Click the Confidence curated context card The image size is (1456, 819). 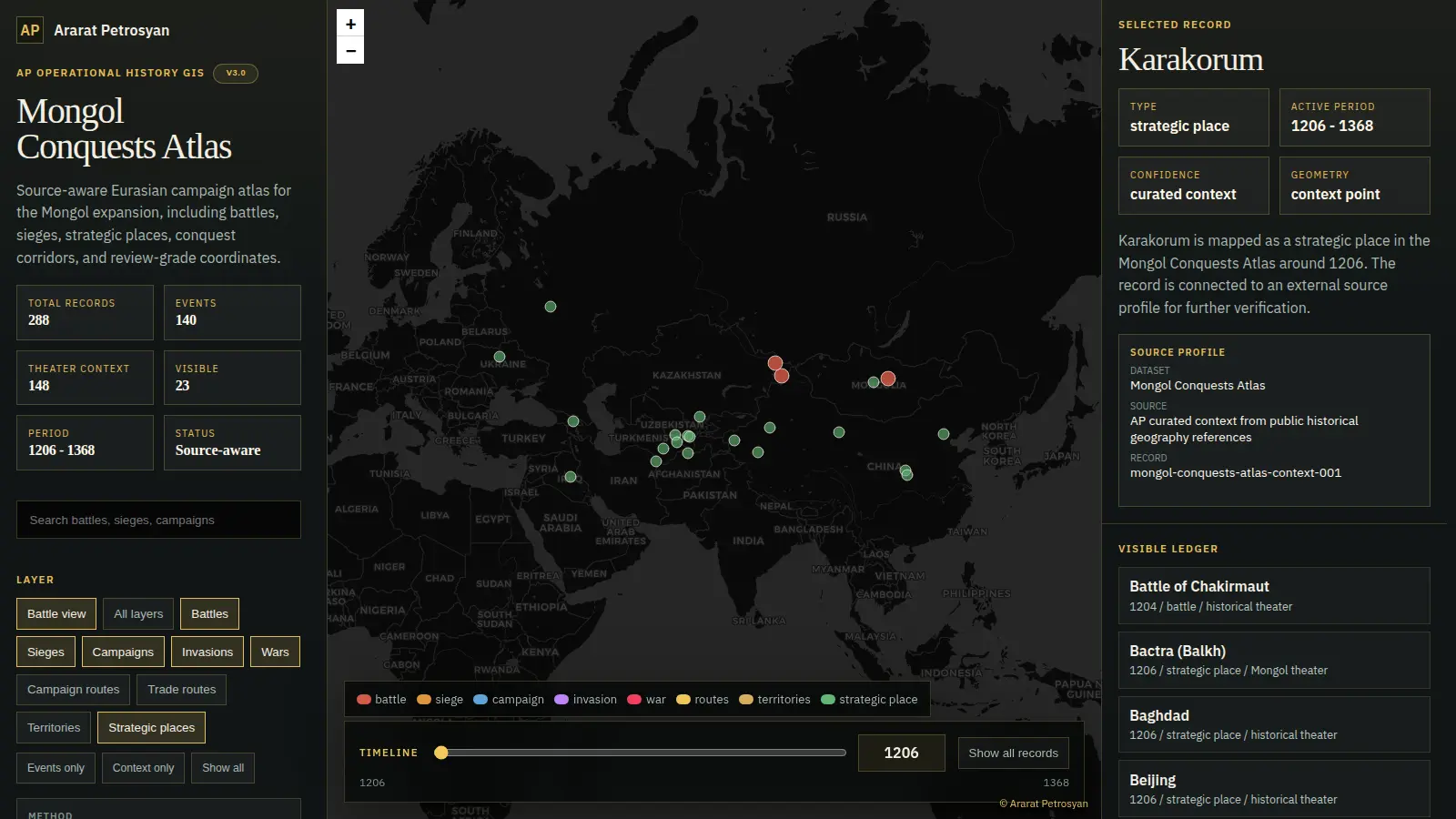point(1194,186)
